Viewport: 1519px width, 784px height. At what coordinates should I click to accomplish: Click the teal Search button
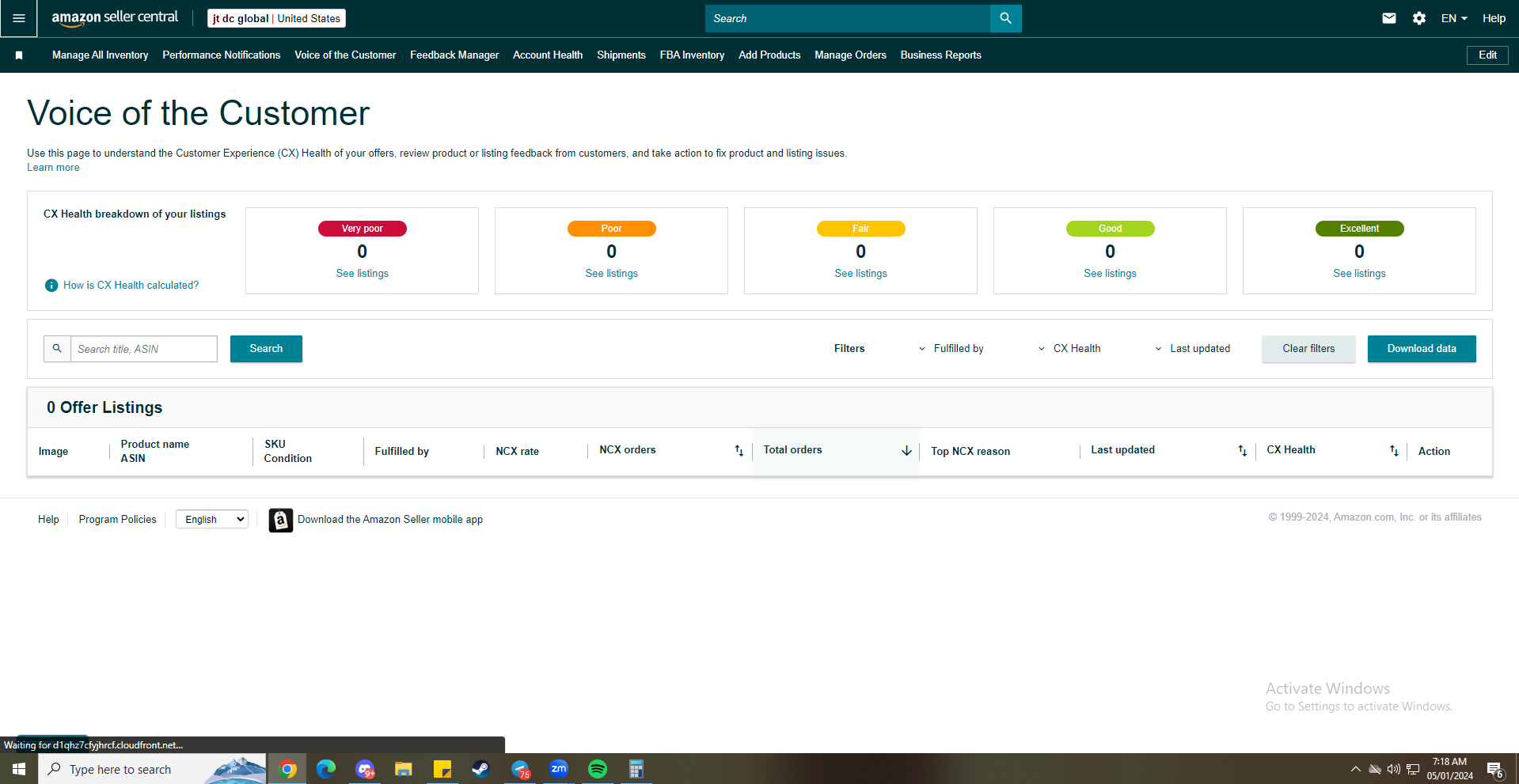[x=266, y=349]
